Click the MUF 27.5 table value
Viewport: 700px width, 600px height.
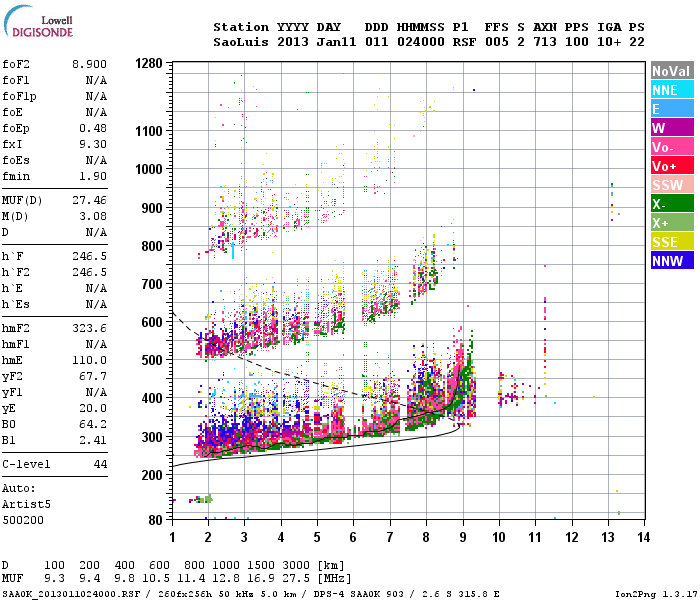point(296,579)
